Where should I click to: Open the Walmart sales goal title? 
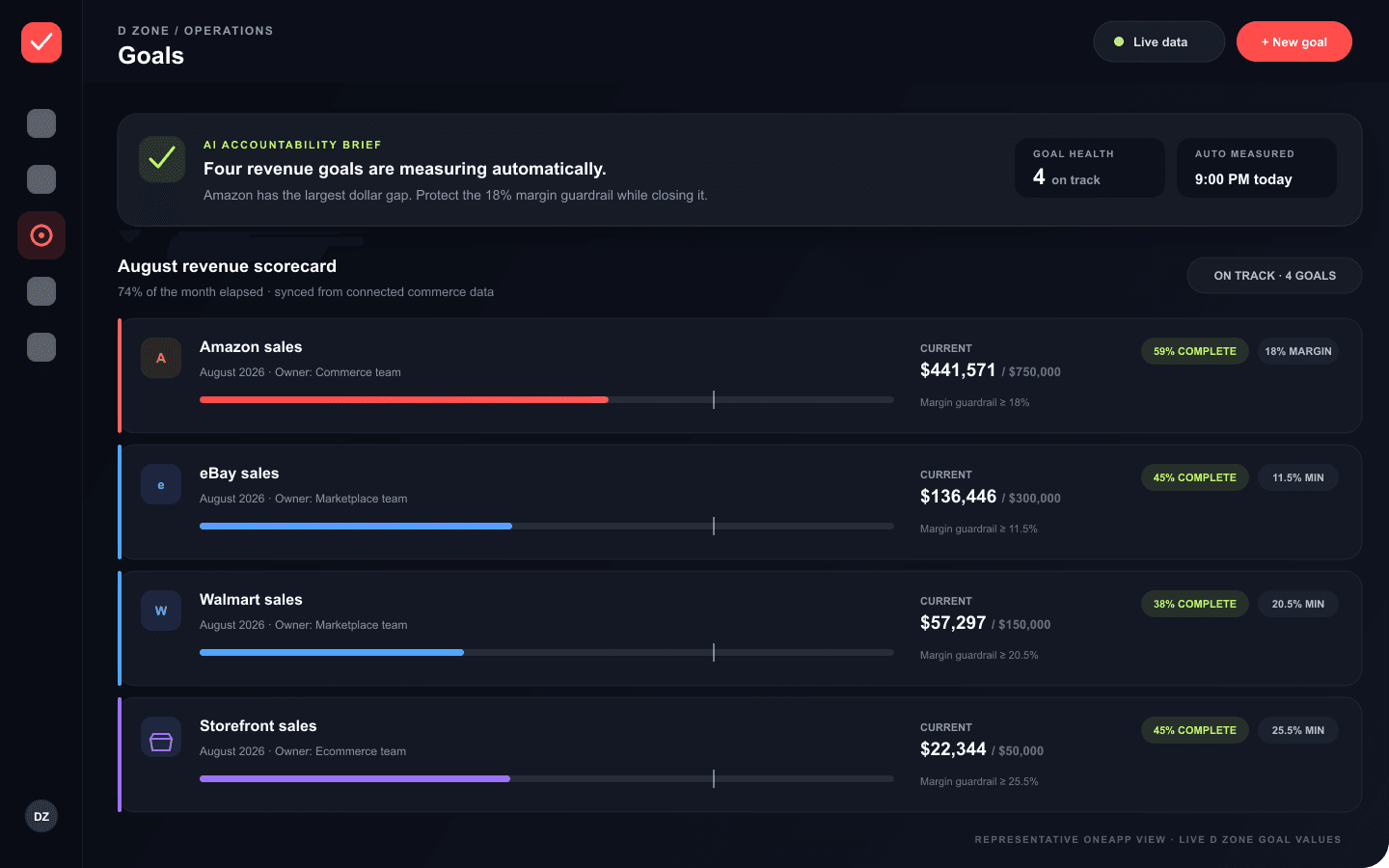(x=251, y=600)
